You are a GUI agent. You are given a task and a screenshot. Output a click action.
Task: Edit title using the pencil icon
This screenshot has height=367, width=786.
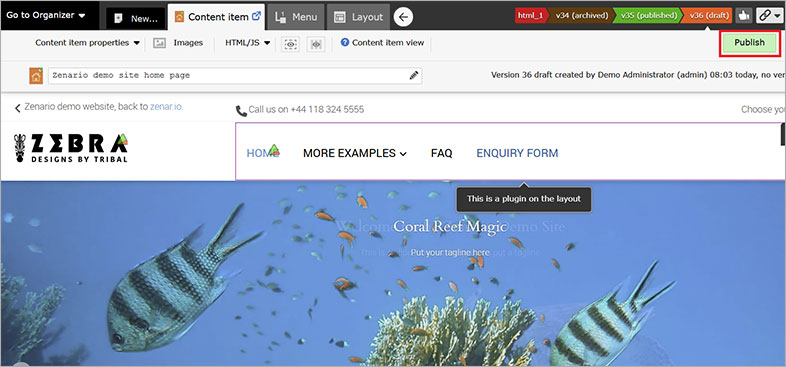point(414,76)
